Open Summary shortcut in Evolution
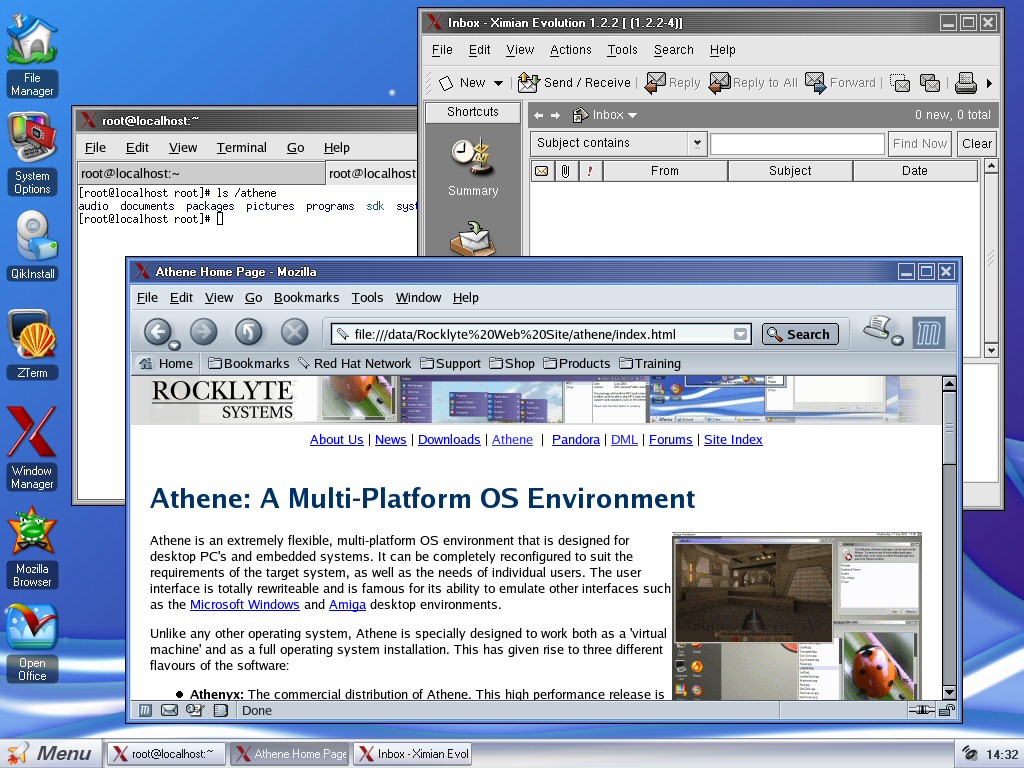1024x768 pixels. 473,167
